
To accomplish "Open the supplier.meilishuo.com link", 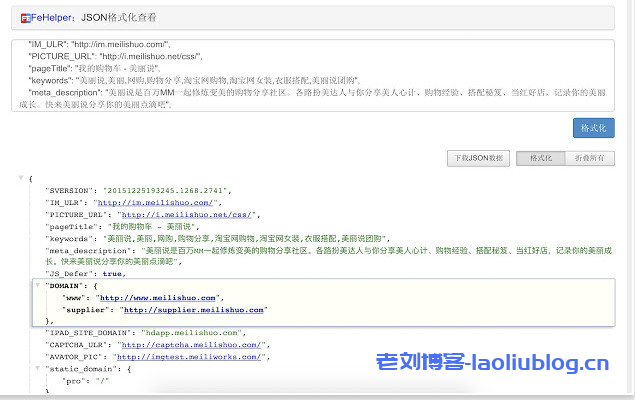I will (x=181, y=309).
